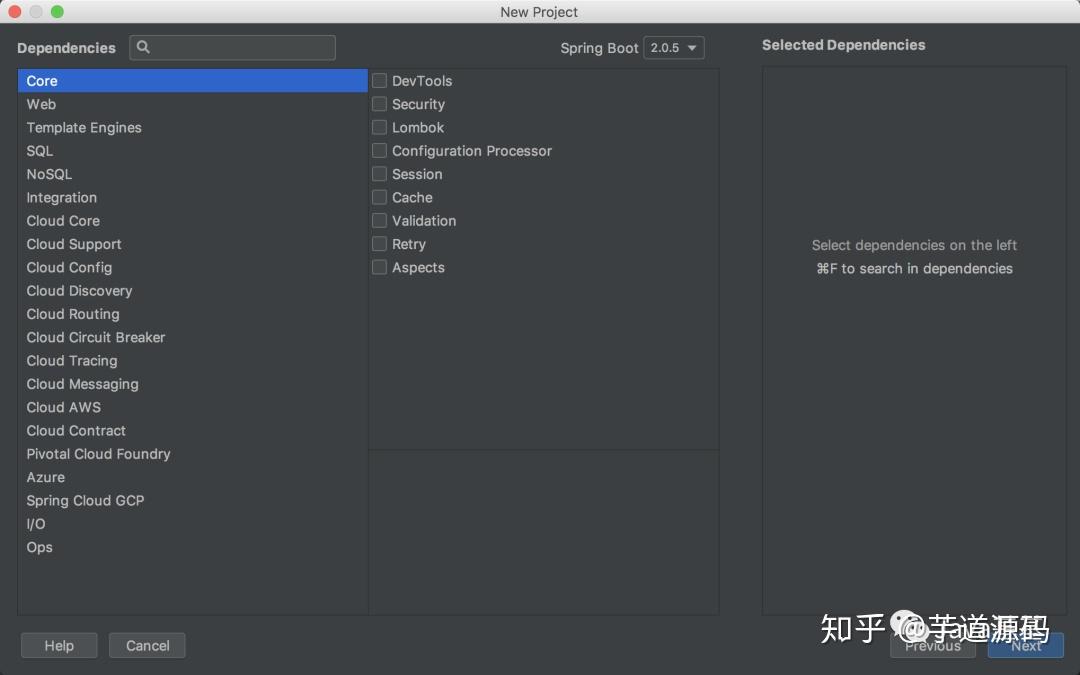Enable the DevTools dependency
This screenshot has height=675, width=1080.
pyautogui.click(x=379, y=81)
